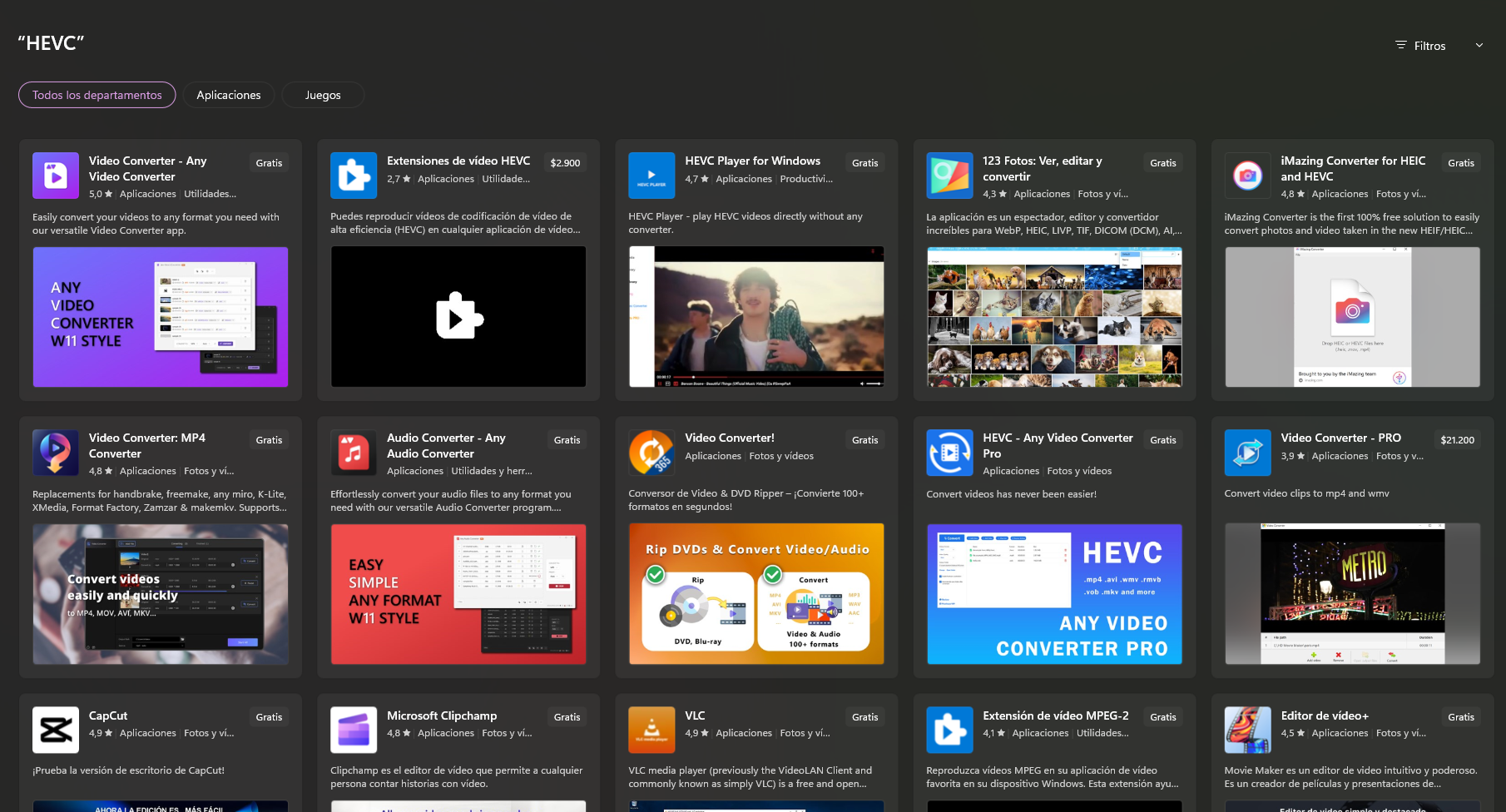
Task: Click the title 'Audio Converter - Any Audio Converter'
Action: point(446,445)
